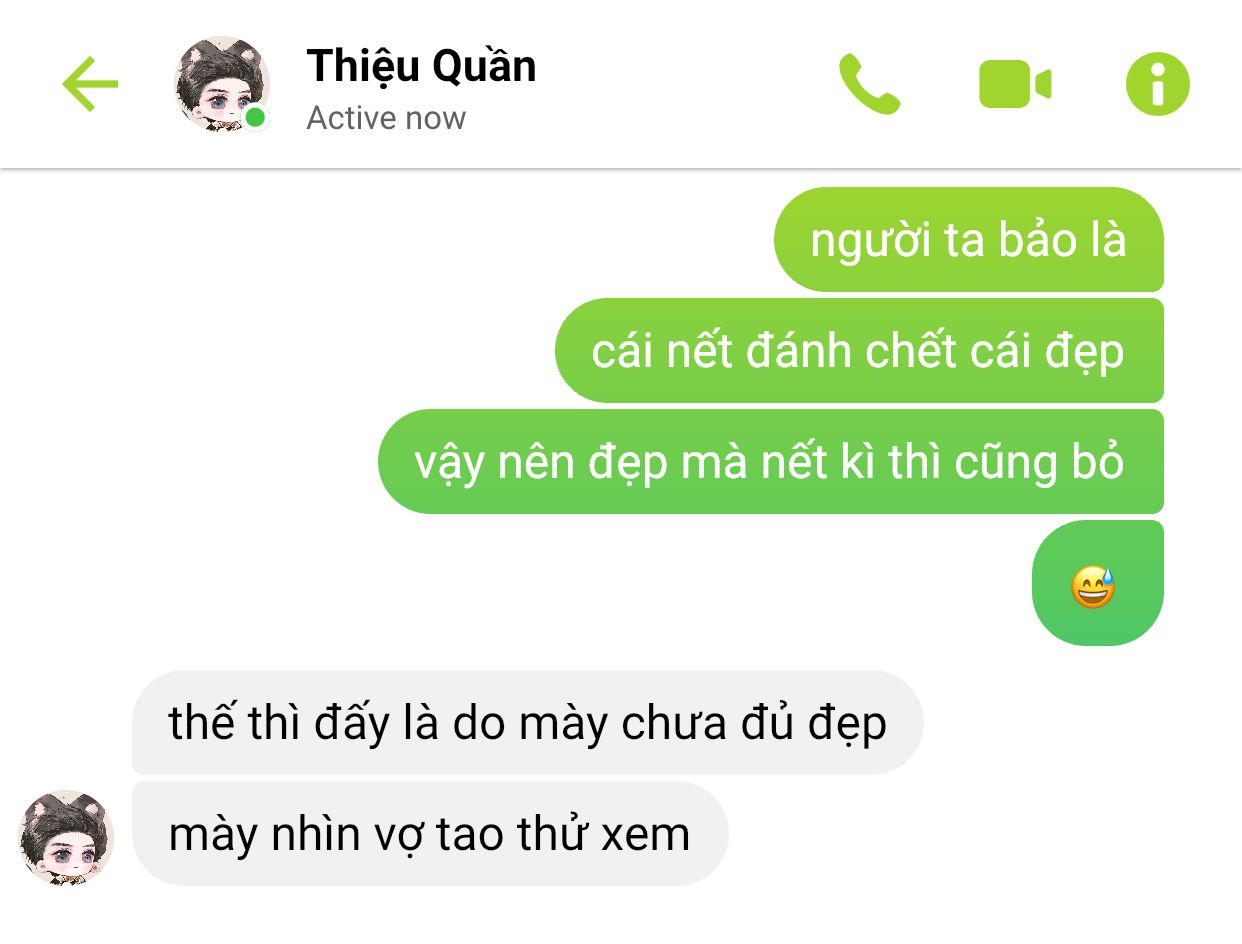Open the contact's header profile picture
This screenshot has height=944, width=1242.
point(221,84)
